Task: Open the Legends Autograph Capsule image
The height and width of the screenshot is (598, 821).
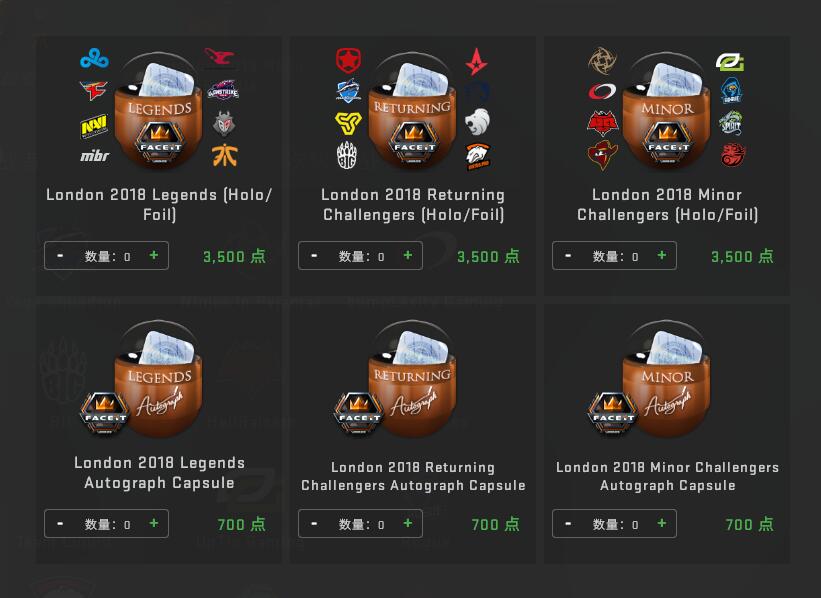Action: [142, 379]
